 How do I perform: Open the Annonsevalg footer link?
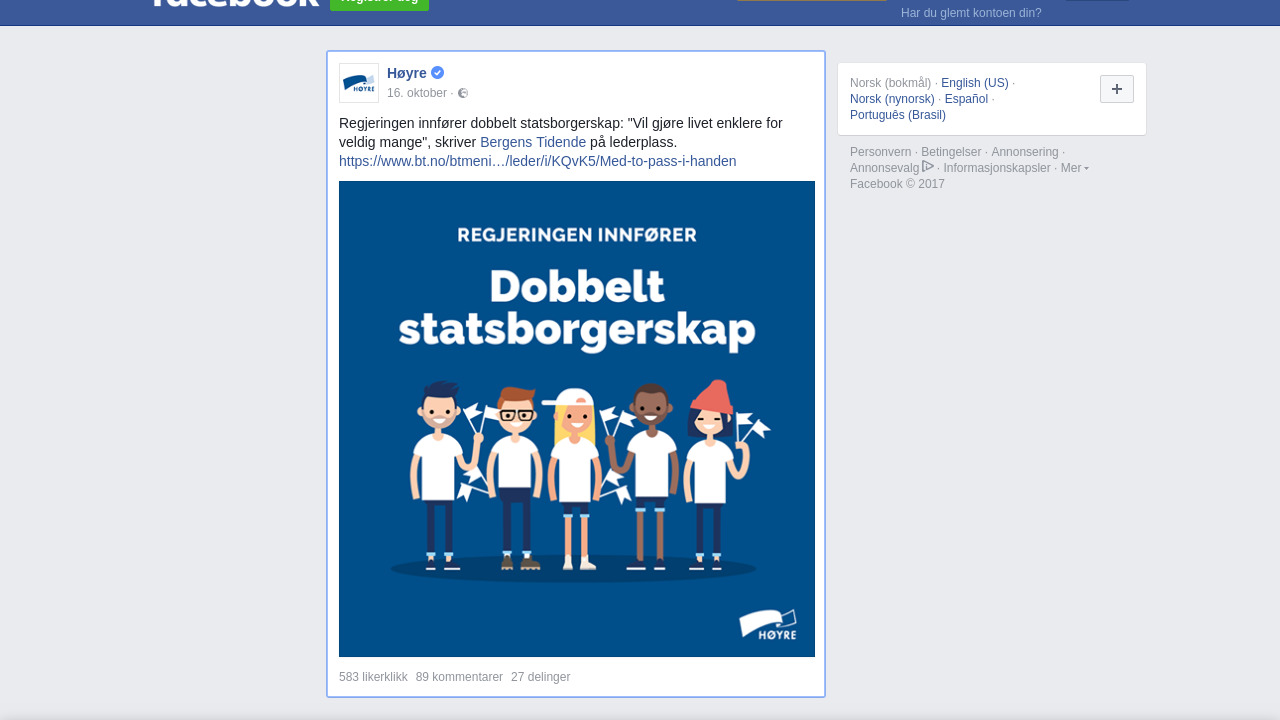pos(885,168)
